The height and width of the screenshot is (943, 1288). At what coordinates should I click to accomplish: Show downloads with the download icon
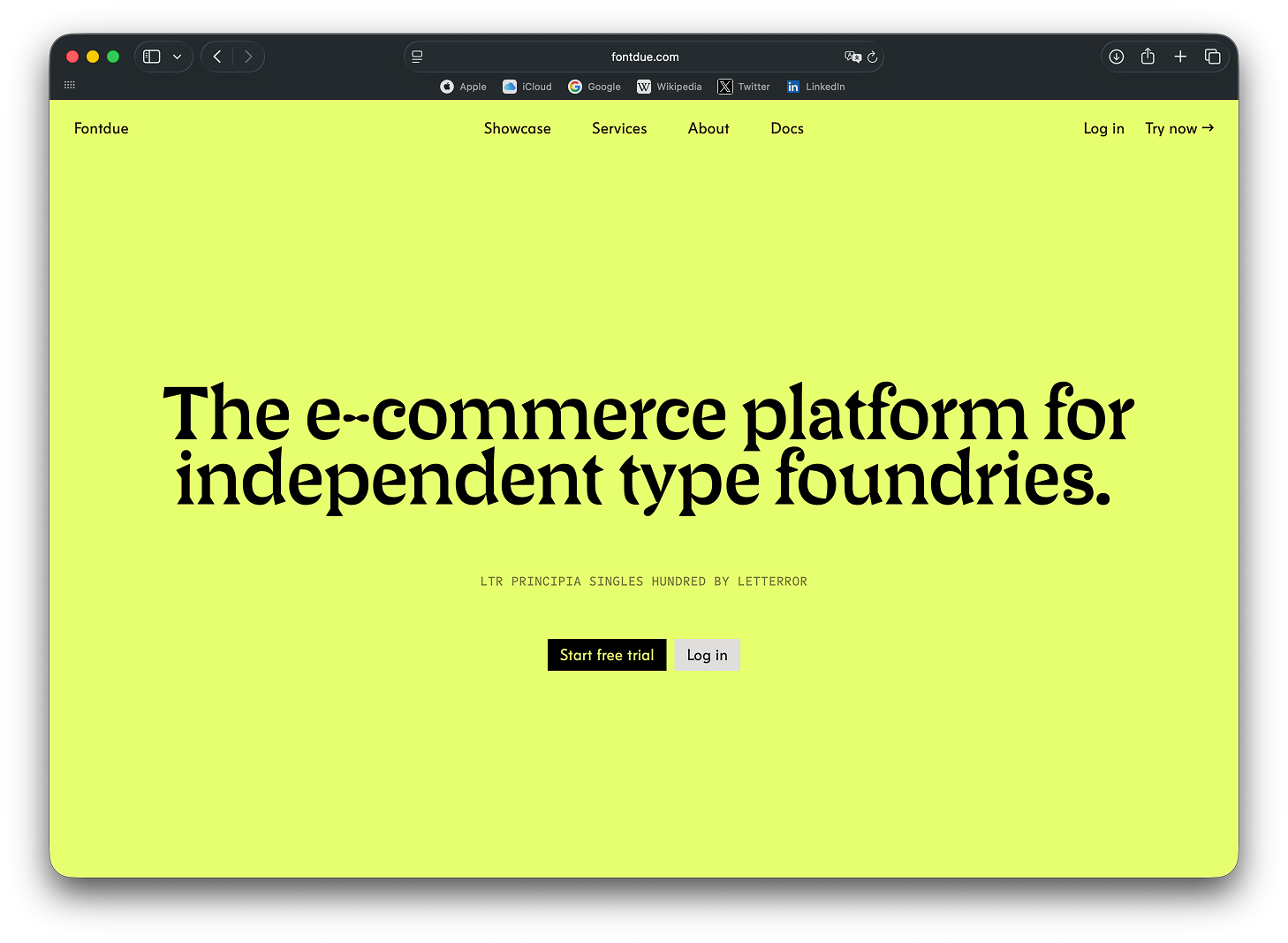pyautogui.click(x=1117, y=57)
